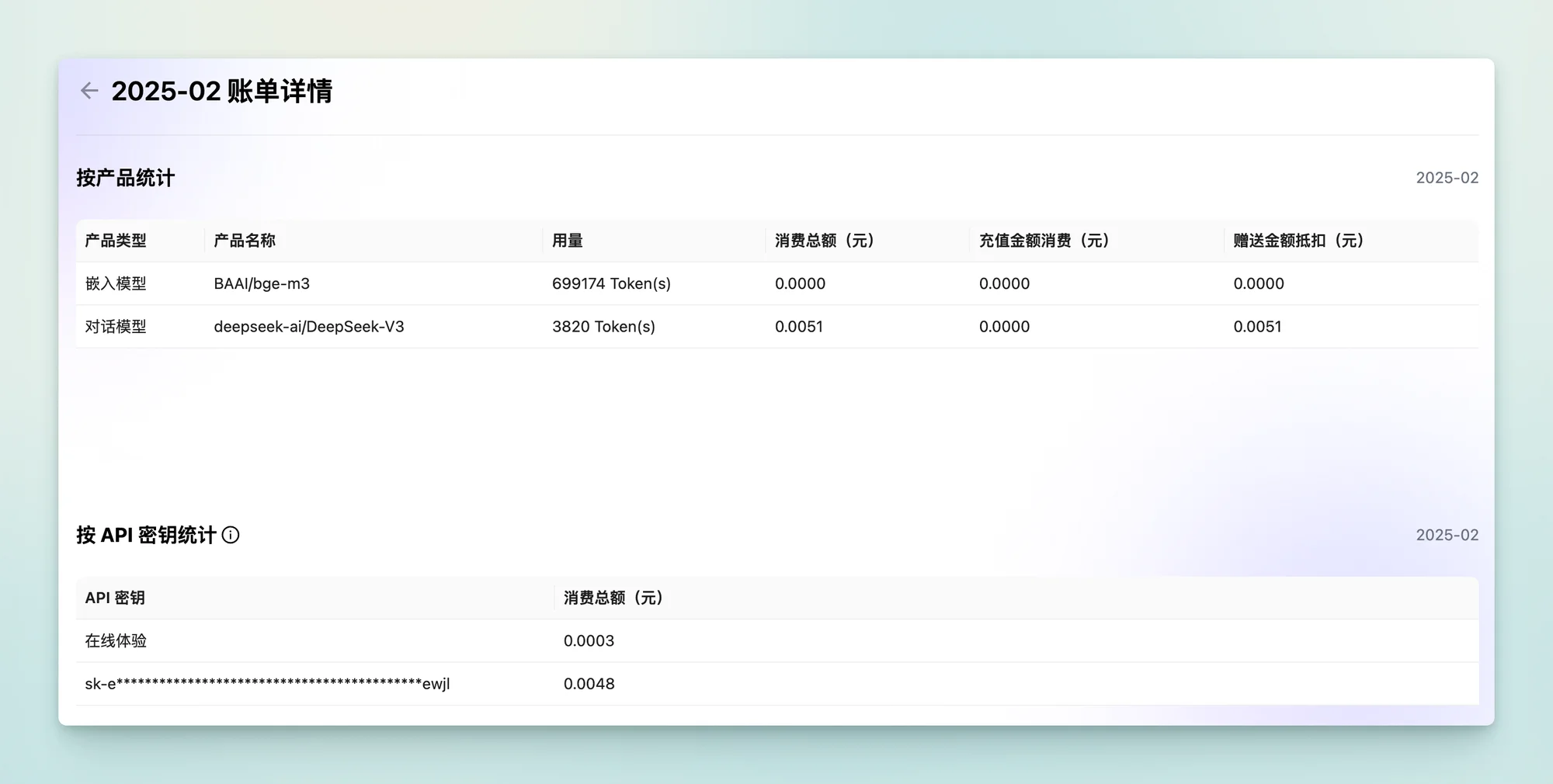The width and height of the screenshot is (1553, 784).
Task: Click the 0.0048 amount for the API key
Action: coord(589,684)
